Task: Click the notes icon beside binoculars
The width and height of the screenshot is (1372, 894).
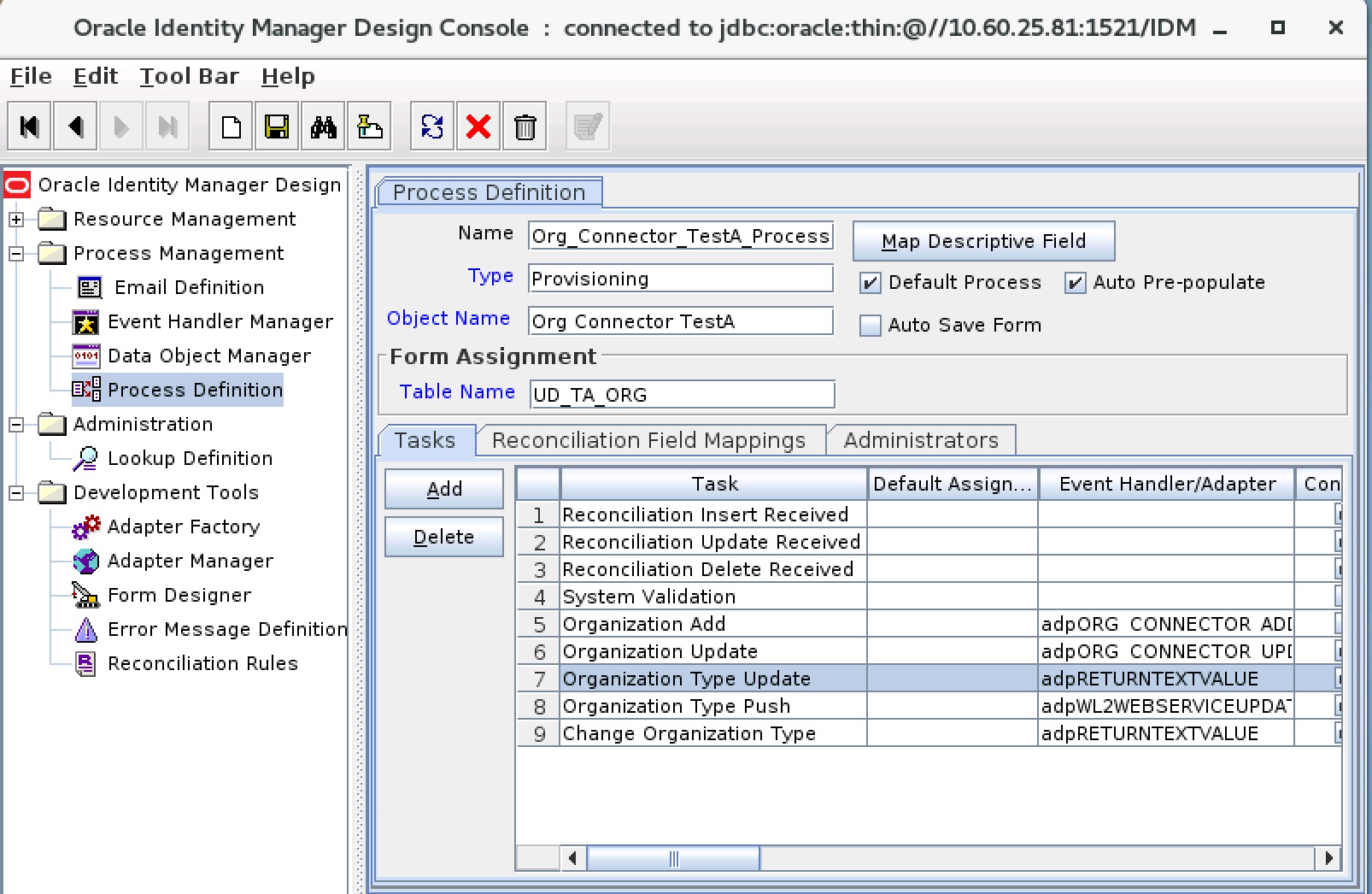Action: pyautogui.click(x=369, y=127)
